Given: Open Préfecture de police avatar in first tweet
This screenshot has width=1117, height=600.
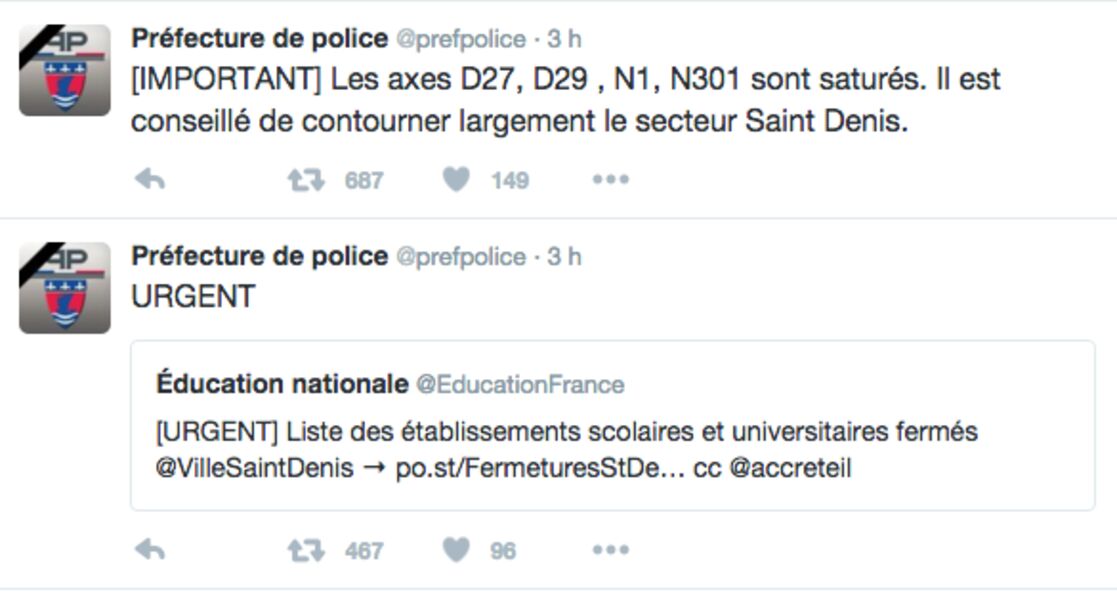Looking at the screenshot, I should pyautogui.click(x=65, y=70).
